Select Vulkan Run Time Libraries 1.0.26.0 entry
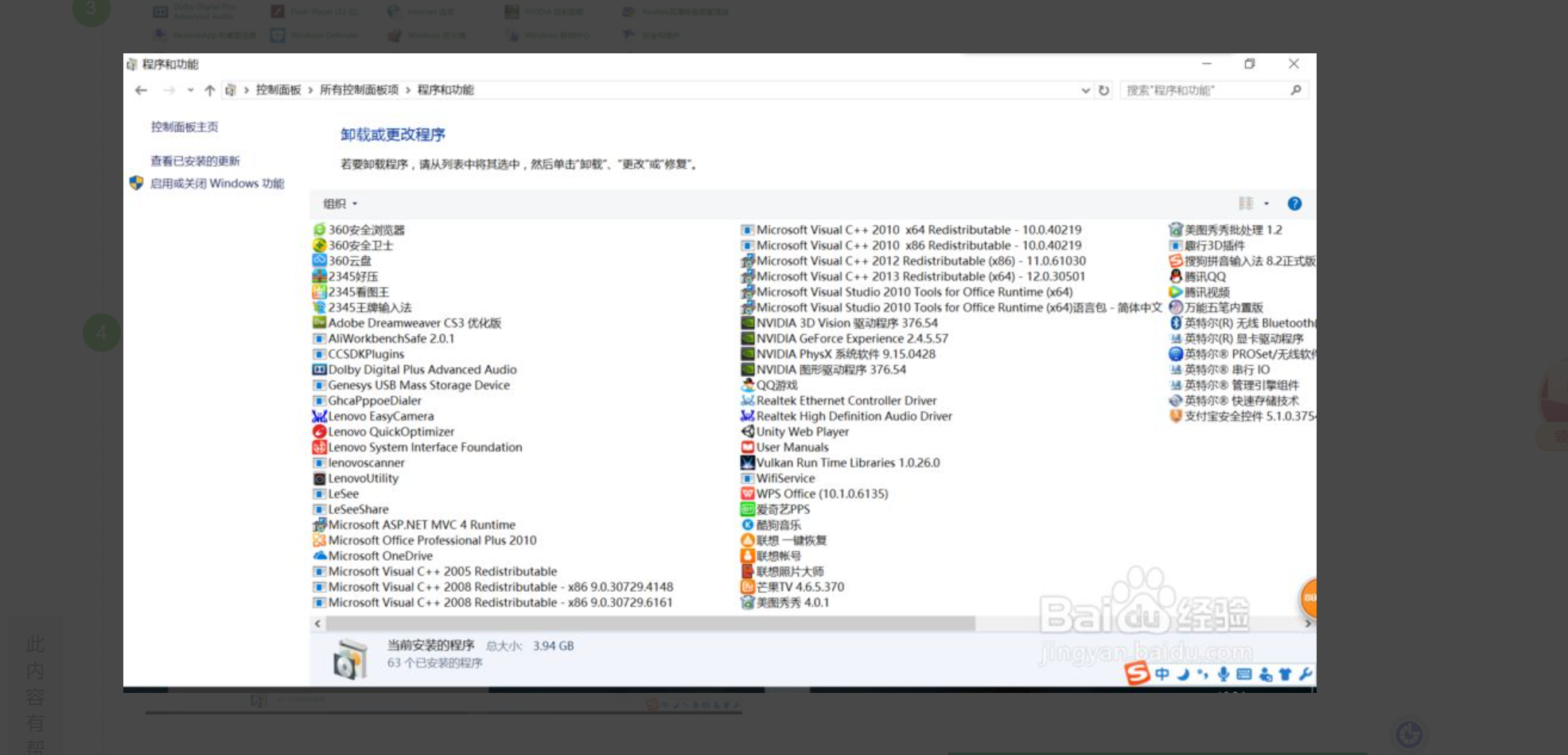Viewport: 1568px width, 755px height. coord(840,462)
